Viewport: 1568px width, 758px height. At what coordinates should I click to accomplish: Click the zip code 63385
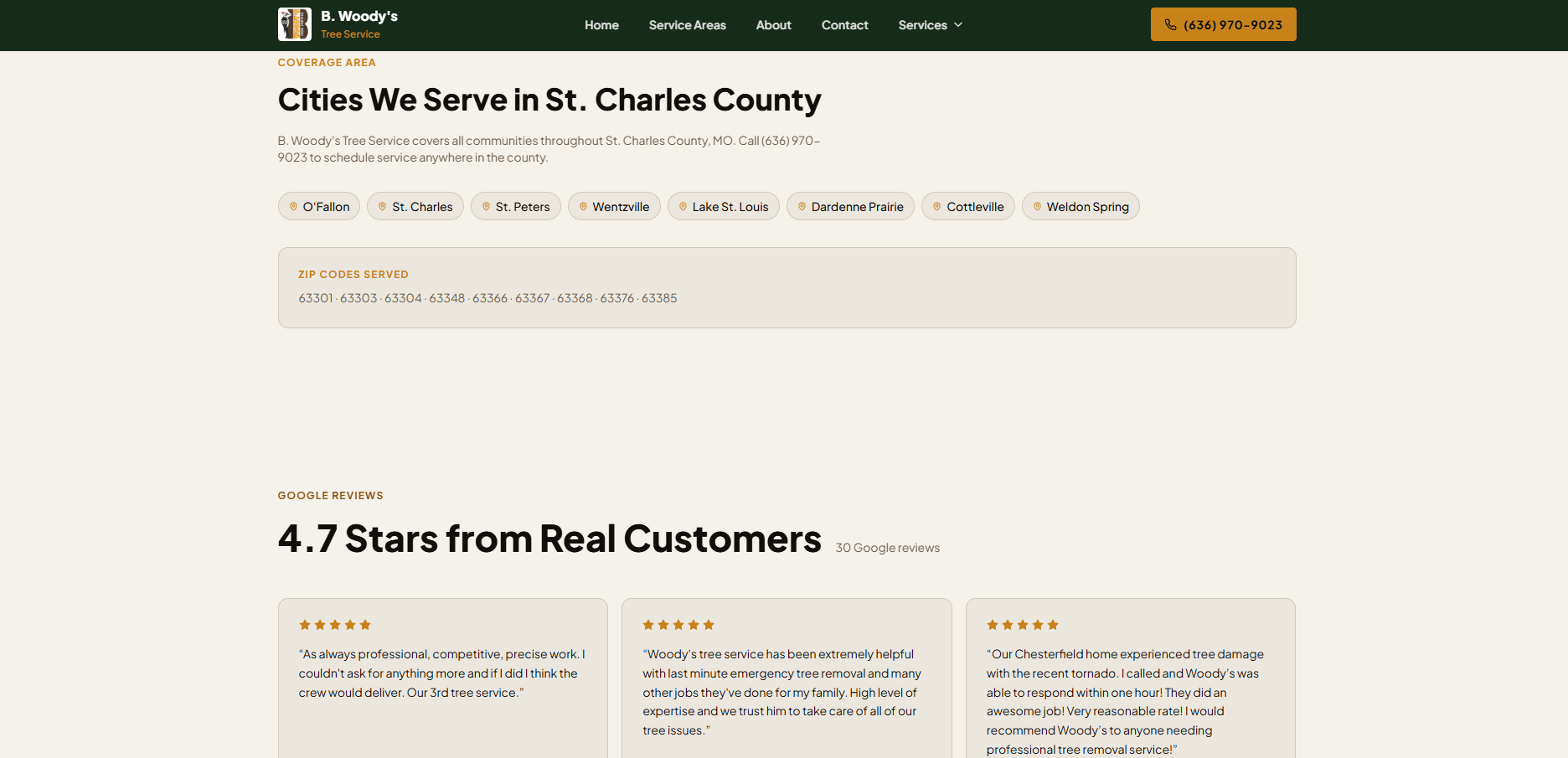coord(659,298)
